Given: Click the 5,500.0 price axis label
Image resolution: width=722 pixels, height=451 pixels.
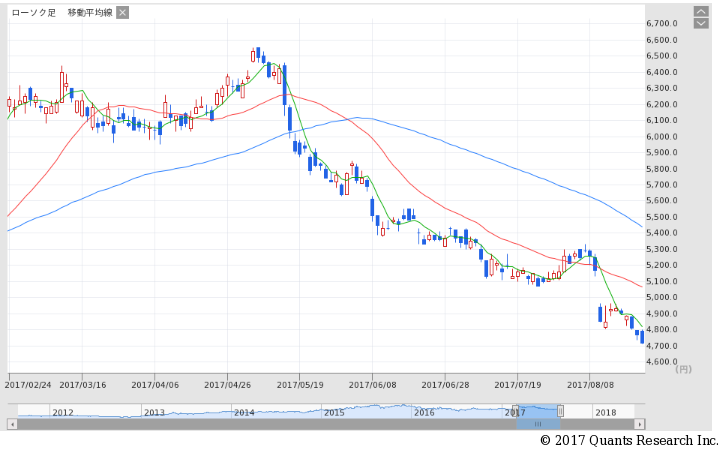Looking at the screenshot, I should point(662,217).
